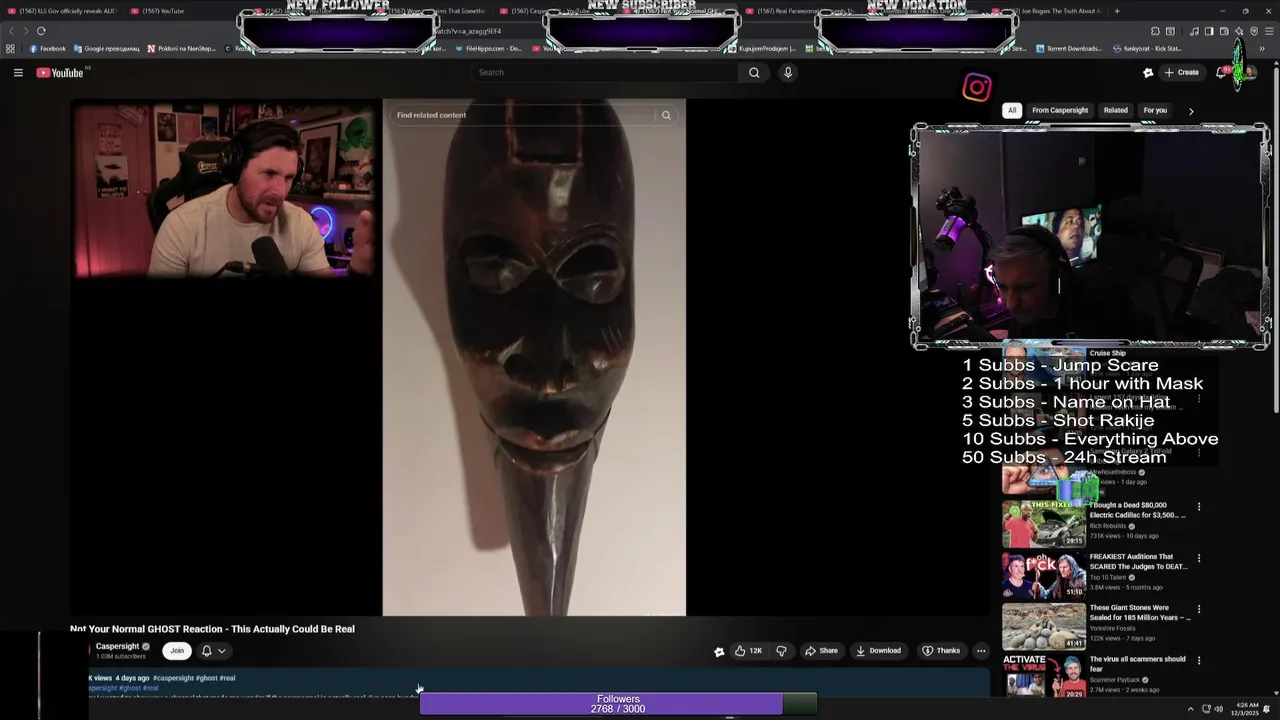
Task: Open options menu for Giant Stones video
Action: [1199, 609]
